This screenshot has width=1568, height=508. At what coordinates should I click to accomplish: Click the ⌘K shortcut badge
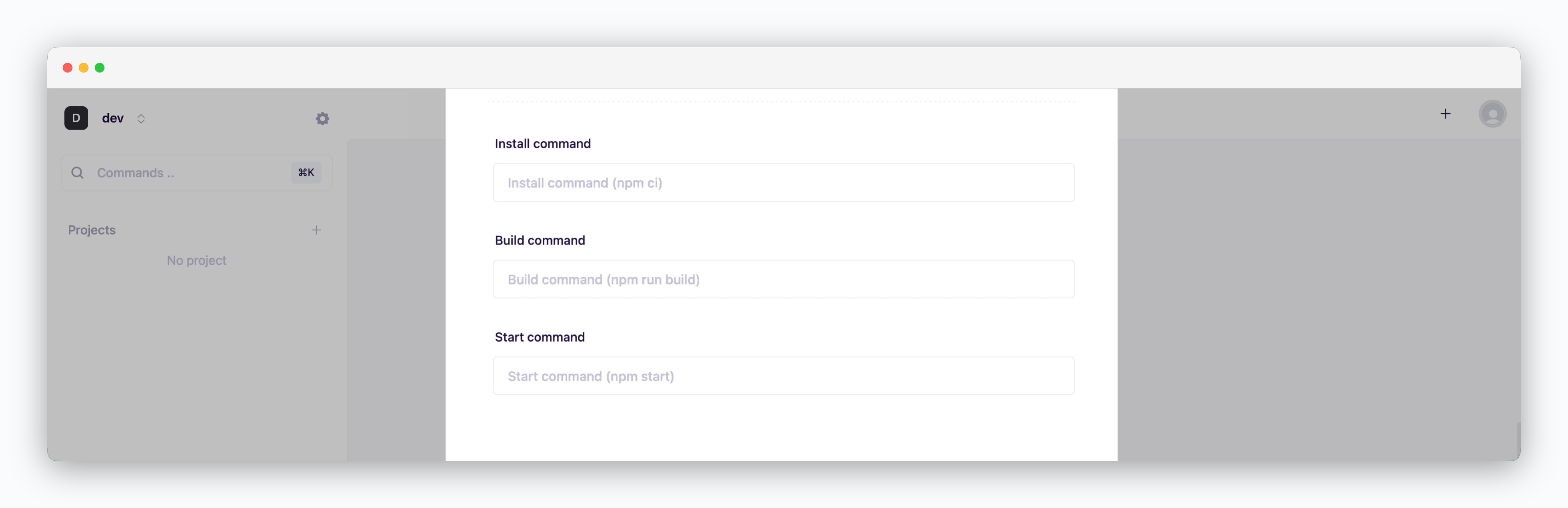pos(306,173)
